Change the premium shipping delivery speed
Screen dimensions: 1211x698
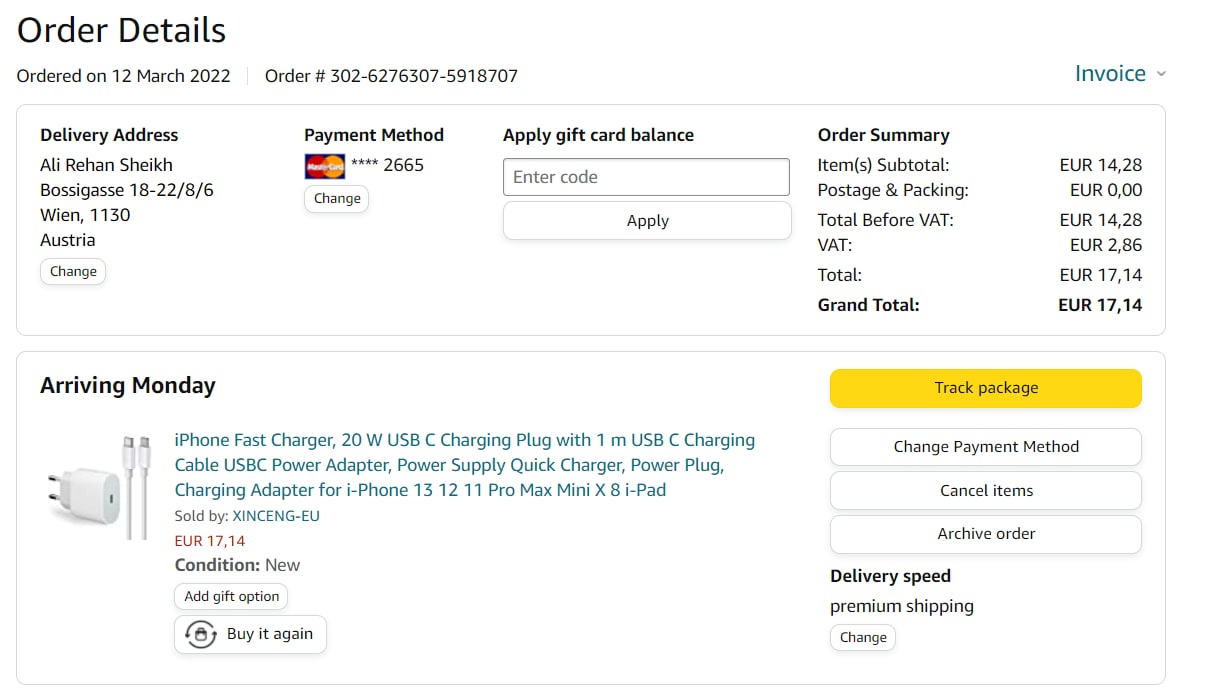863,637
